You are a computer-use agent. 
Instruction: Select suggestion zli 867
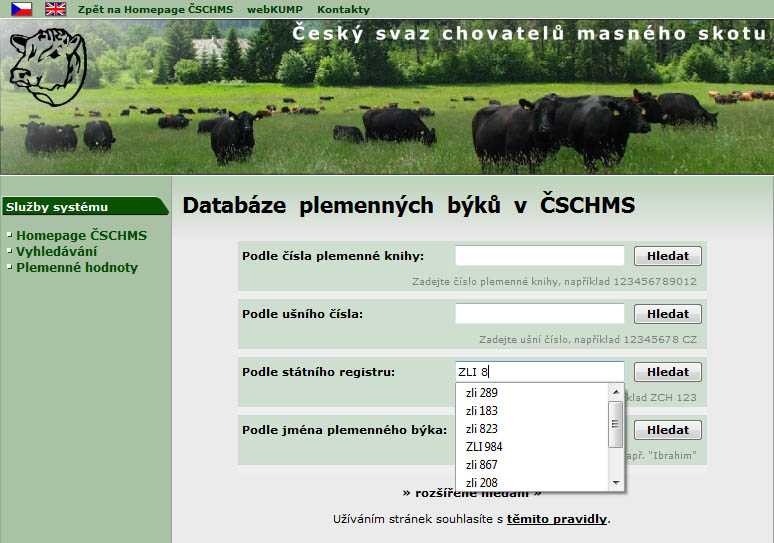click(532, 465)
